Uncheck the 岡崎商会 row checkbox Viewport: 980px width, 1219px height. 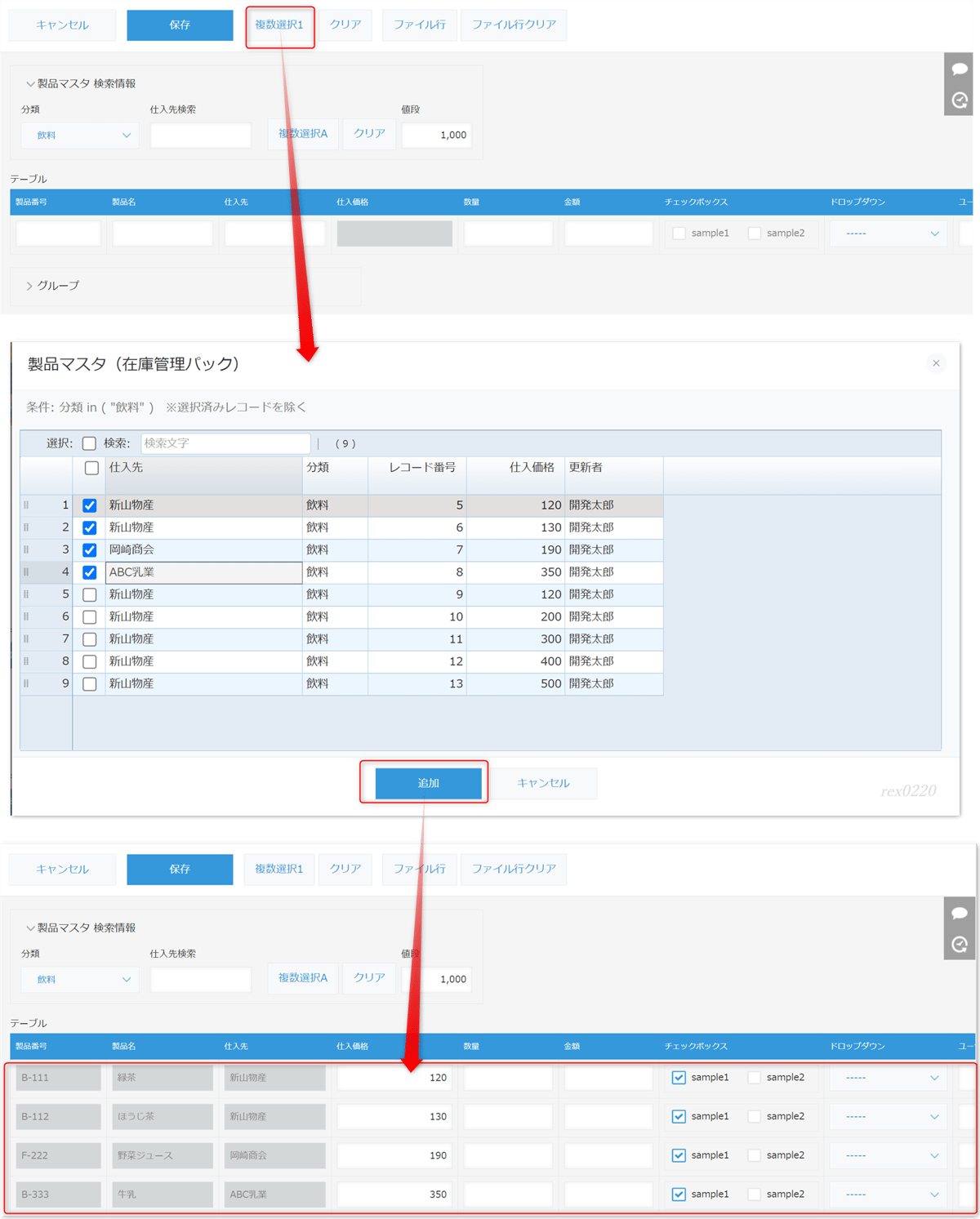pos(90,550)
